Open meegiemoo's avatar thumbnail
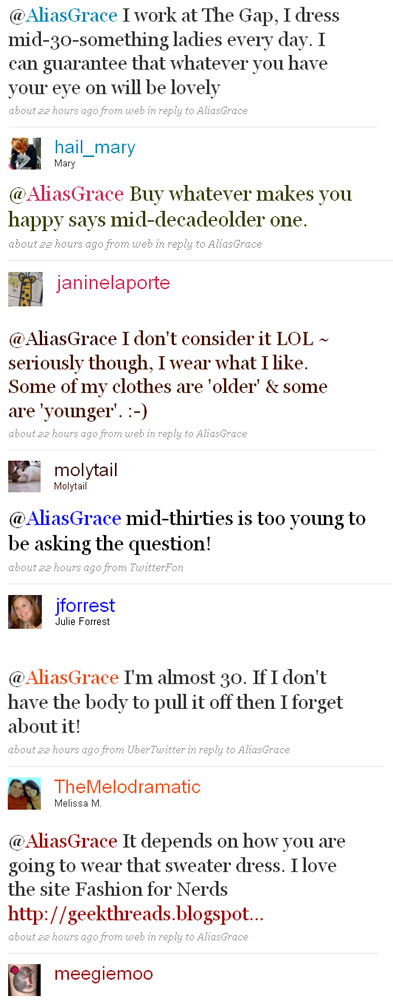This screenshot has height=1008, width=393. click(x=25, y=980)
